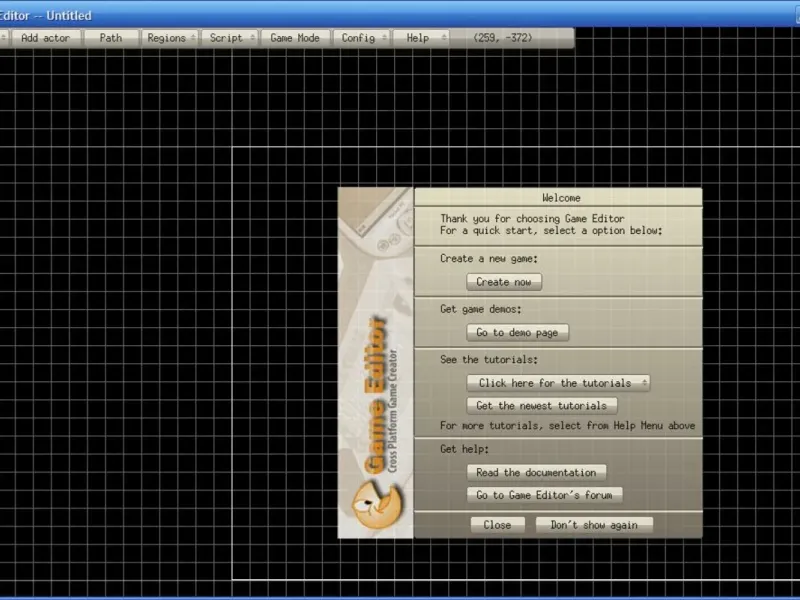Open the Path menu
Image resolution: width=800 pixels, height=600 pixels.
click(111, 38)
